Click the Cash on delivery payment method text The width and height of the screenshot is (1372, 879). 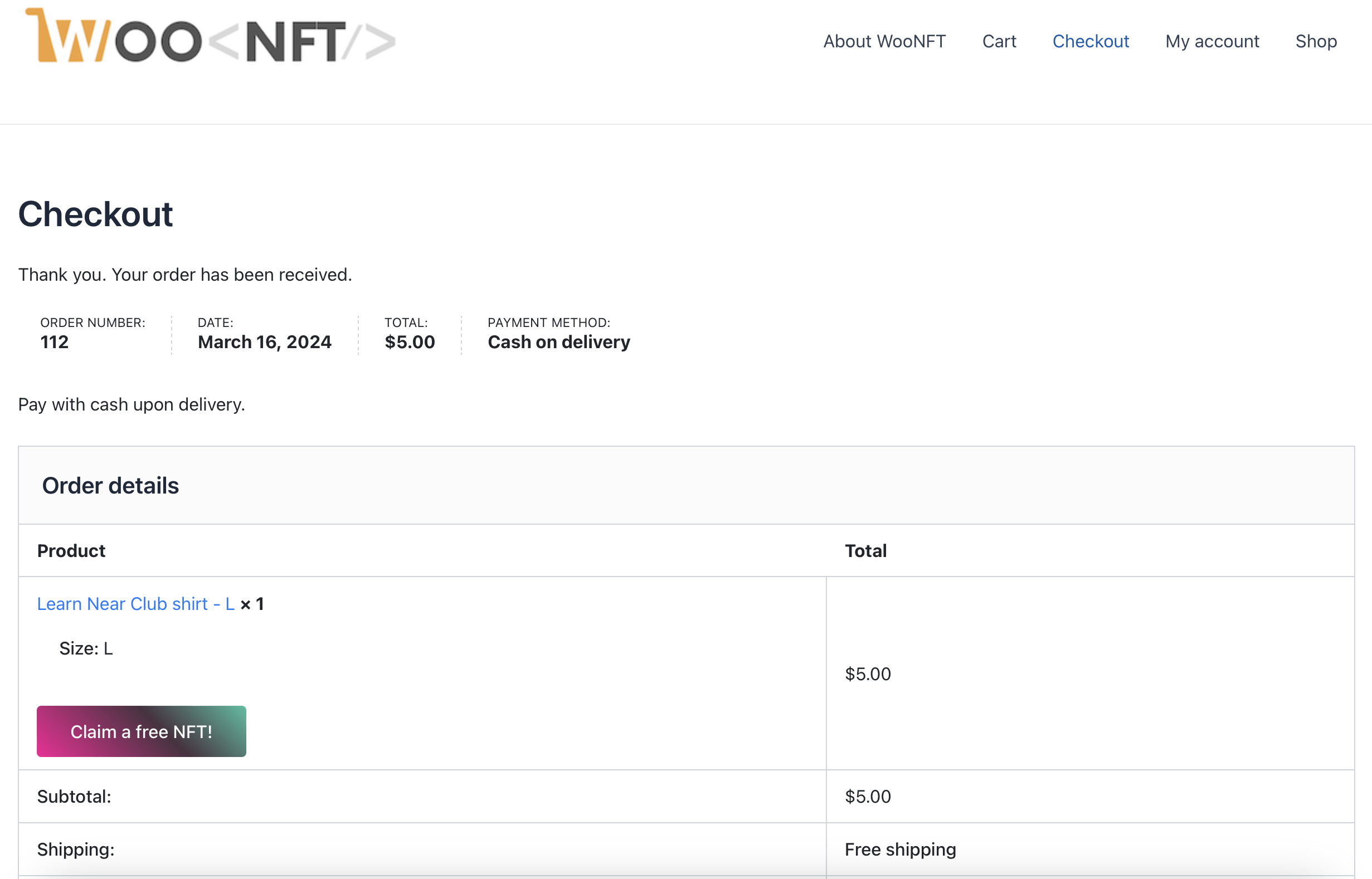click(x=558, y=342)
